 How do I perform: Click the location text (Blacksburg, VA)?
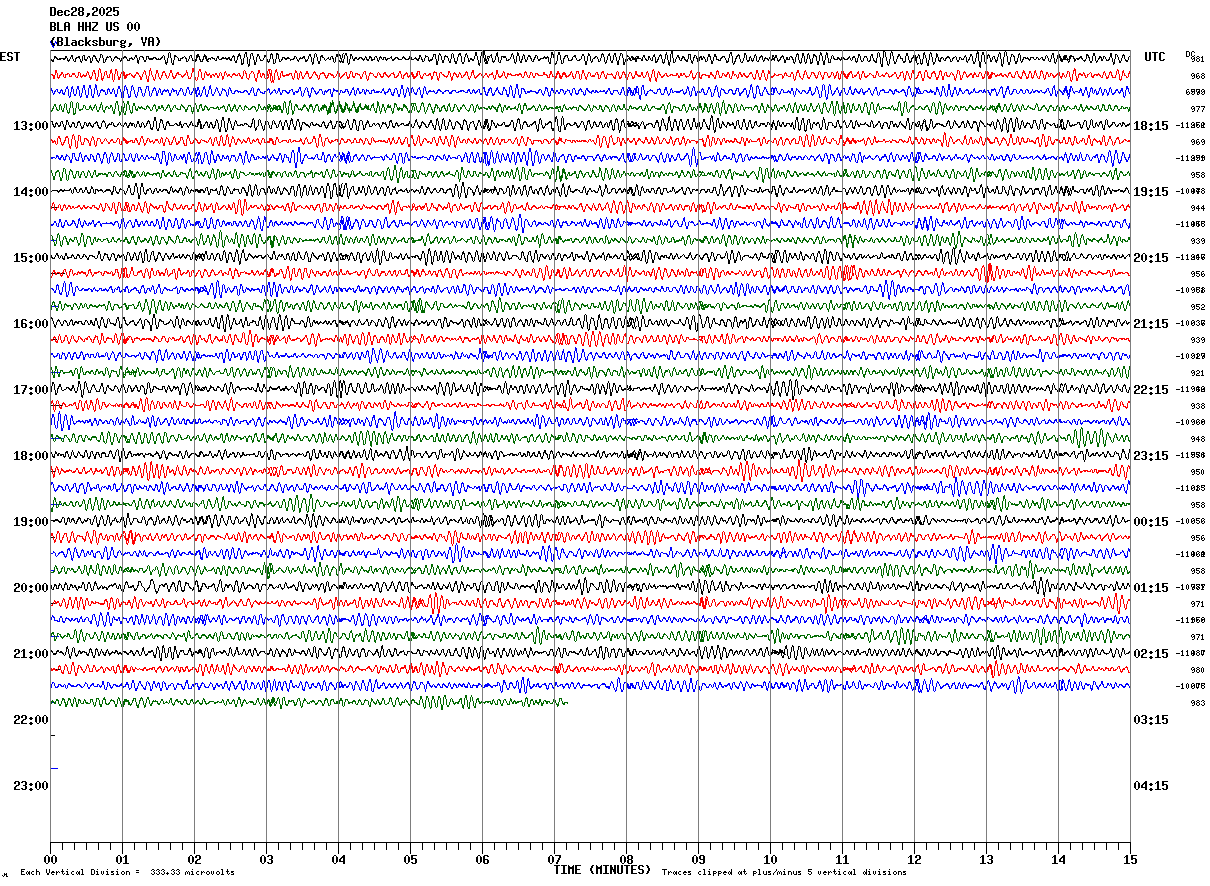(x=105, y=42)
